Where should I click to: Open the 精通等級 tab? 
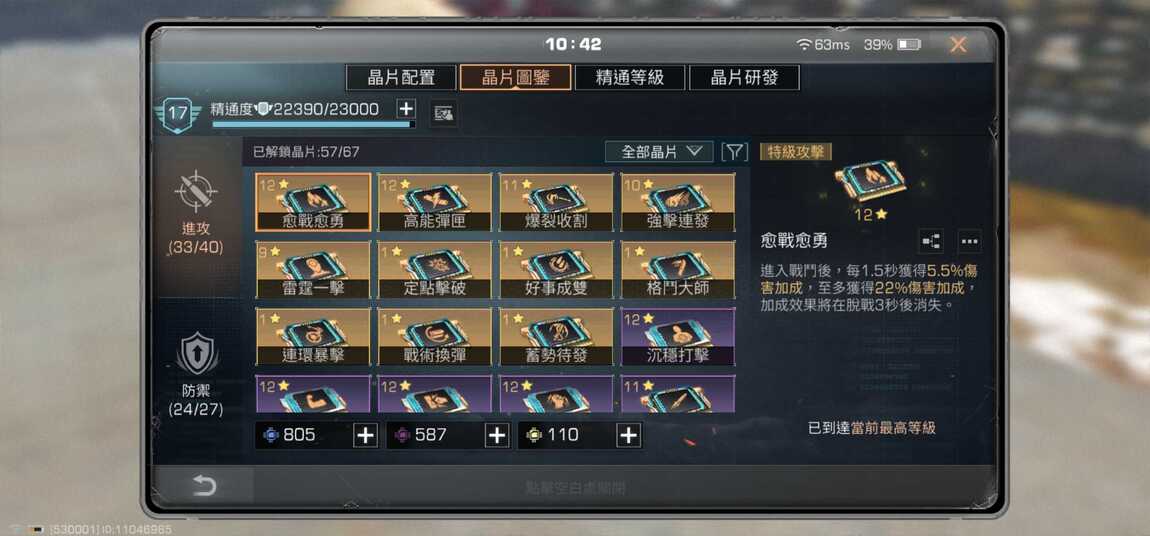click(630, 78)
